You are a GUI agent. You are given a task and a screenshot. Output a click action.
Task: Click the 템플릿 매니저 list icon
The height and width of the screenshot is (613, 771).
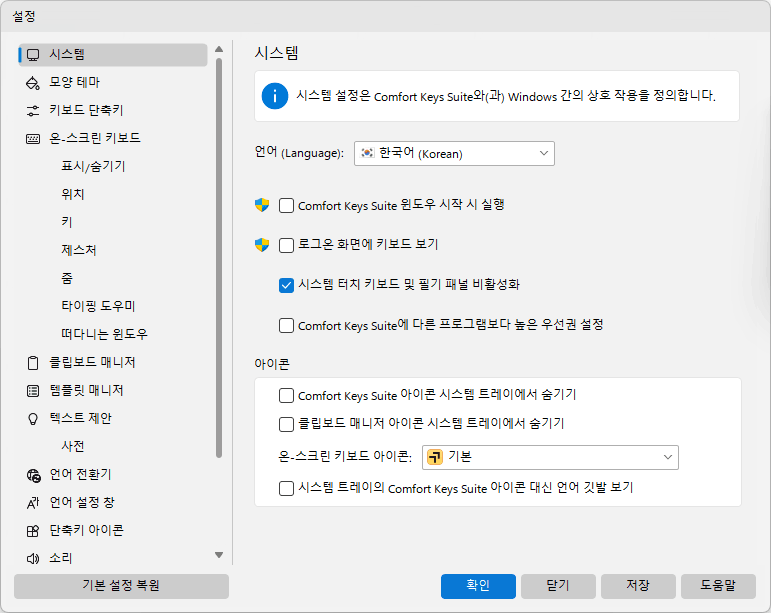[x=33, y=391]
